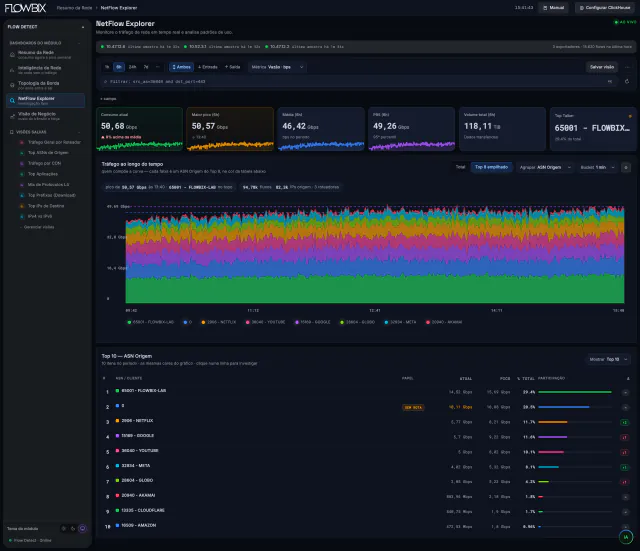The width and height of the screenshot is (640, 551).
Task: Open Mostrar Top 10 dropdown
Action: tap(608, 359)
